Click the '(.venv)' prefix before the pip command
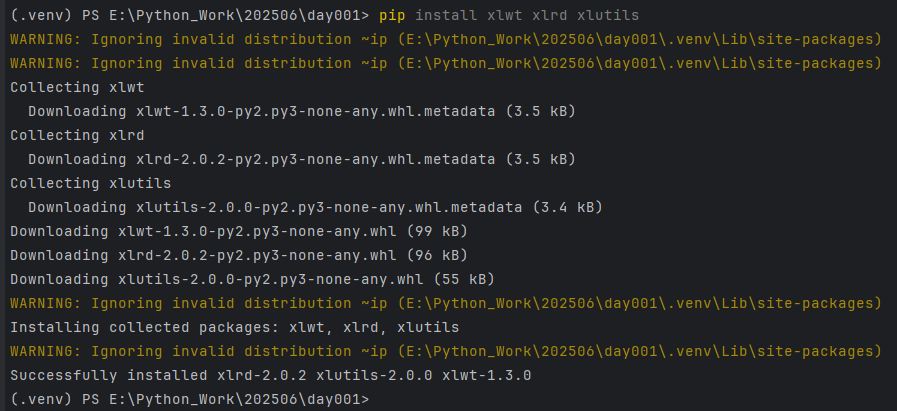Image resolution: width=897 pixels, height=411 pixels. (41, 15)
